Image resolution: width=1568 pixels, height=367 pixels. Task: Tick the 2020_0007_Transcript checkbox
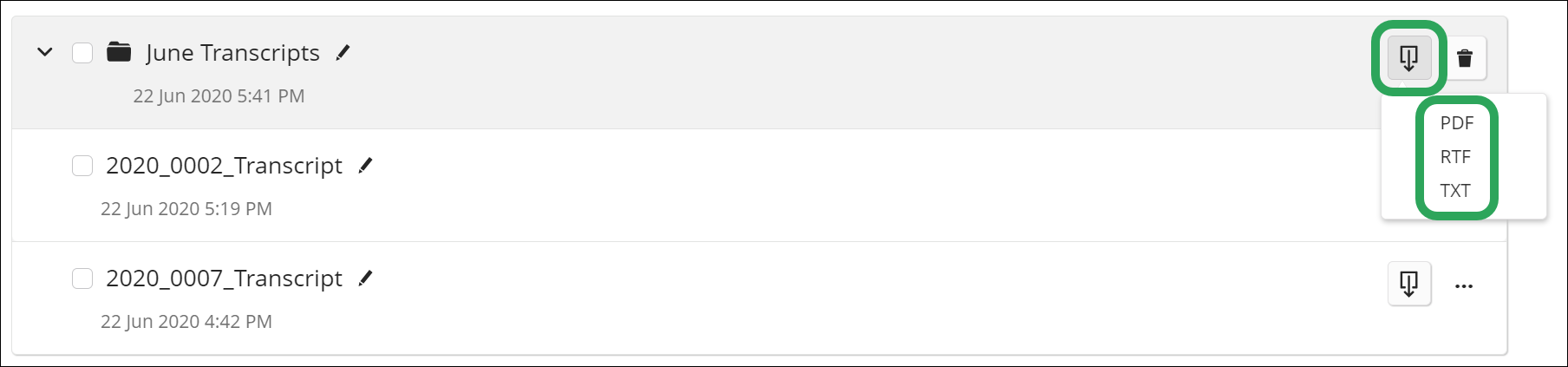pyautogui.click(x=82, y=279)
